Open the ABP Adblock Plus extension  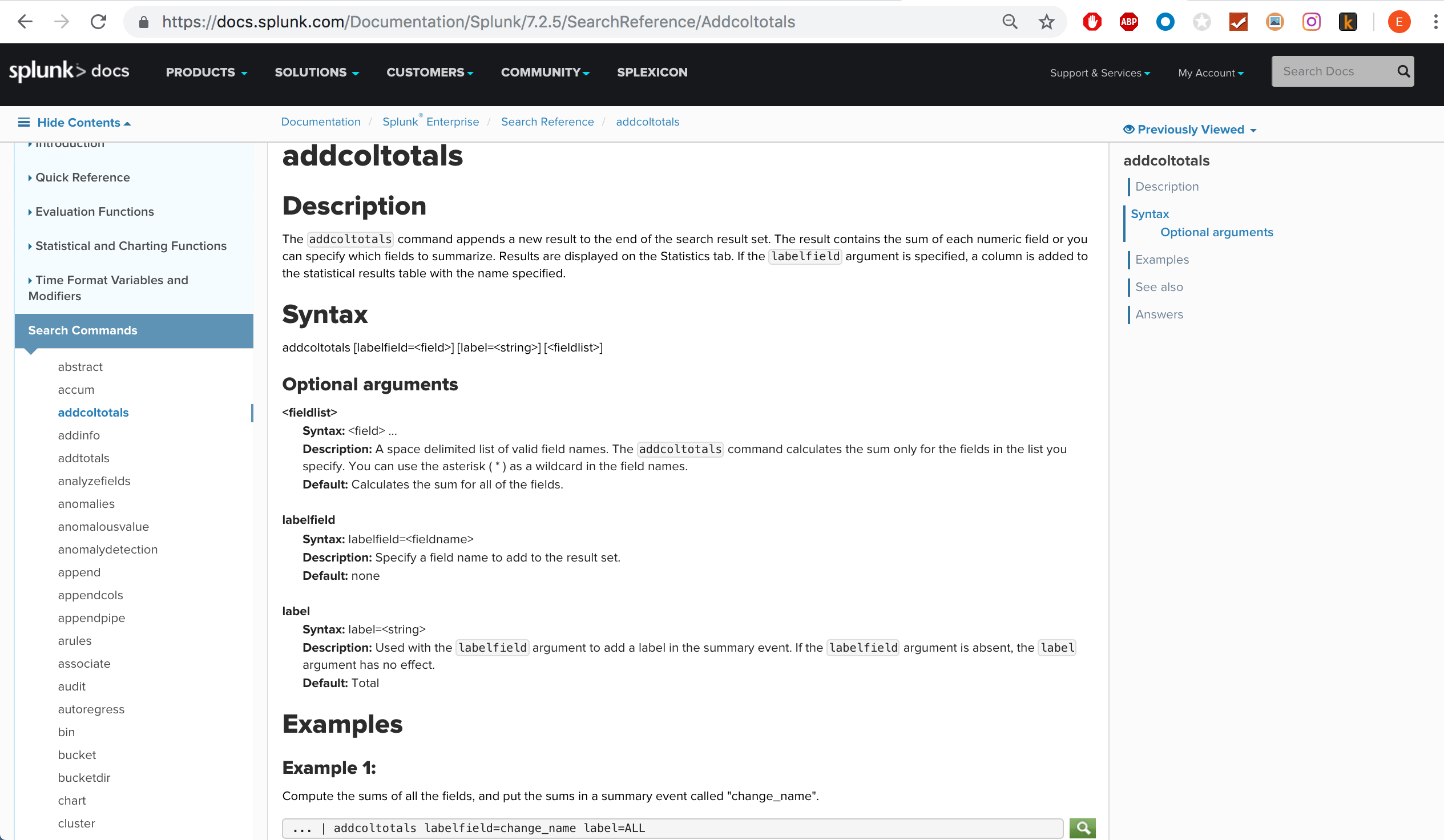click(1129, 22)
